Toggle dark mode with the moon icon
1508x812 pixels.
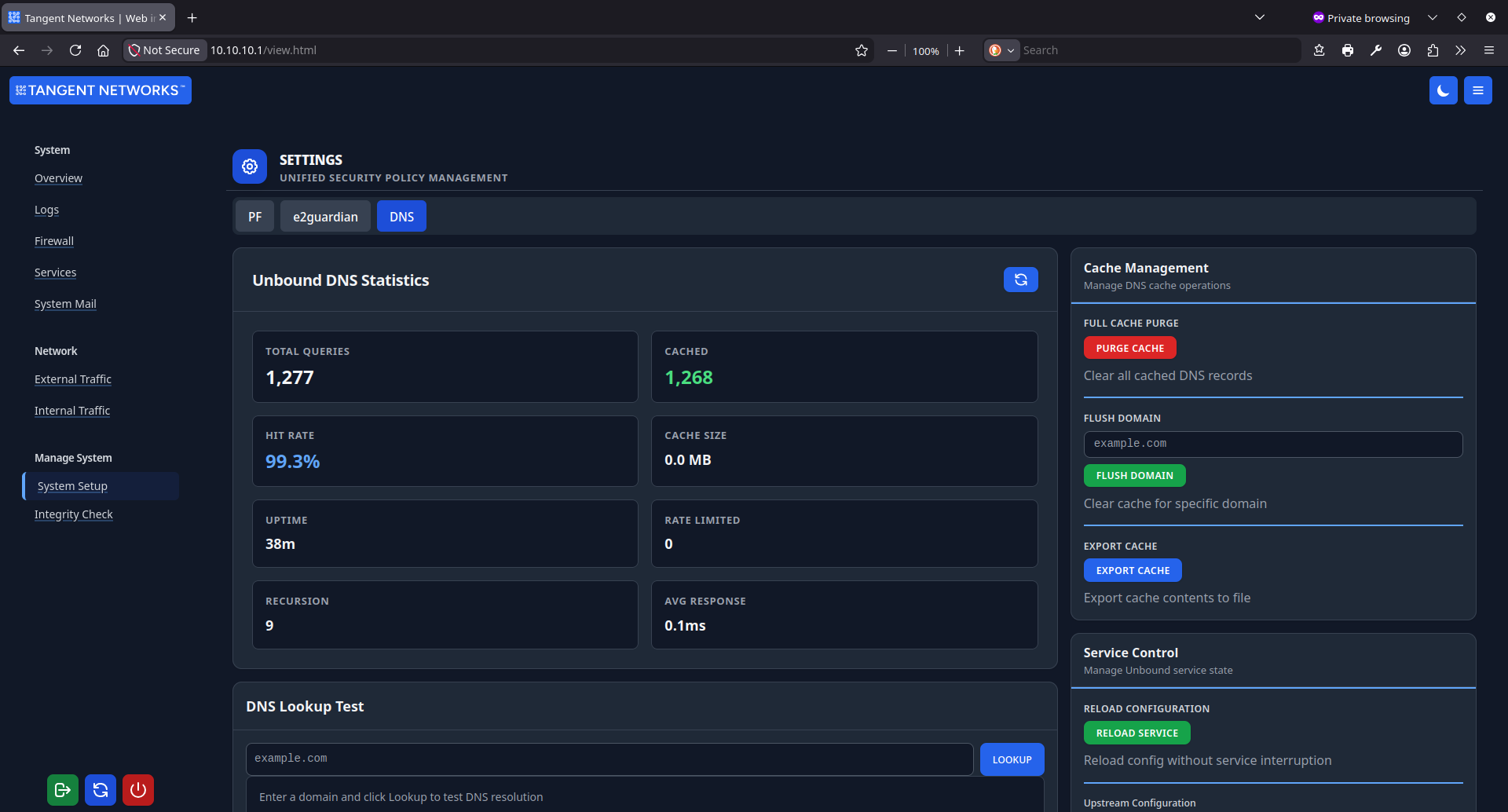click(x=1444, y=90)
